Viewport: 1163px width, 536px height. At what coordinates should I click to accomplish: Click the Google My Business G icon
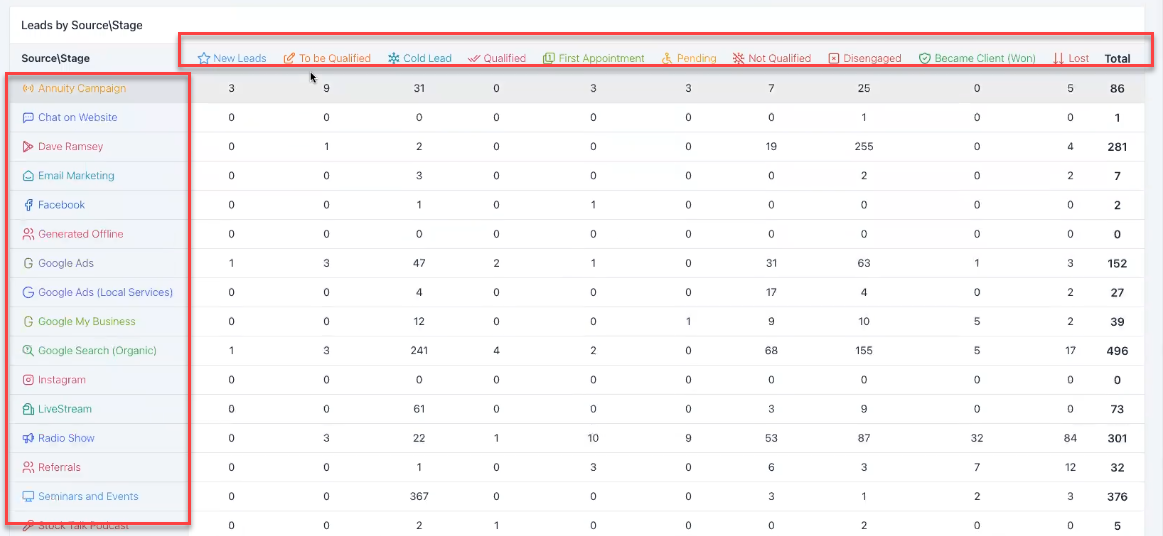(28, 322)
